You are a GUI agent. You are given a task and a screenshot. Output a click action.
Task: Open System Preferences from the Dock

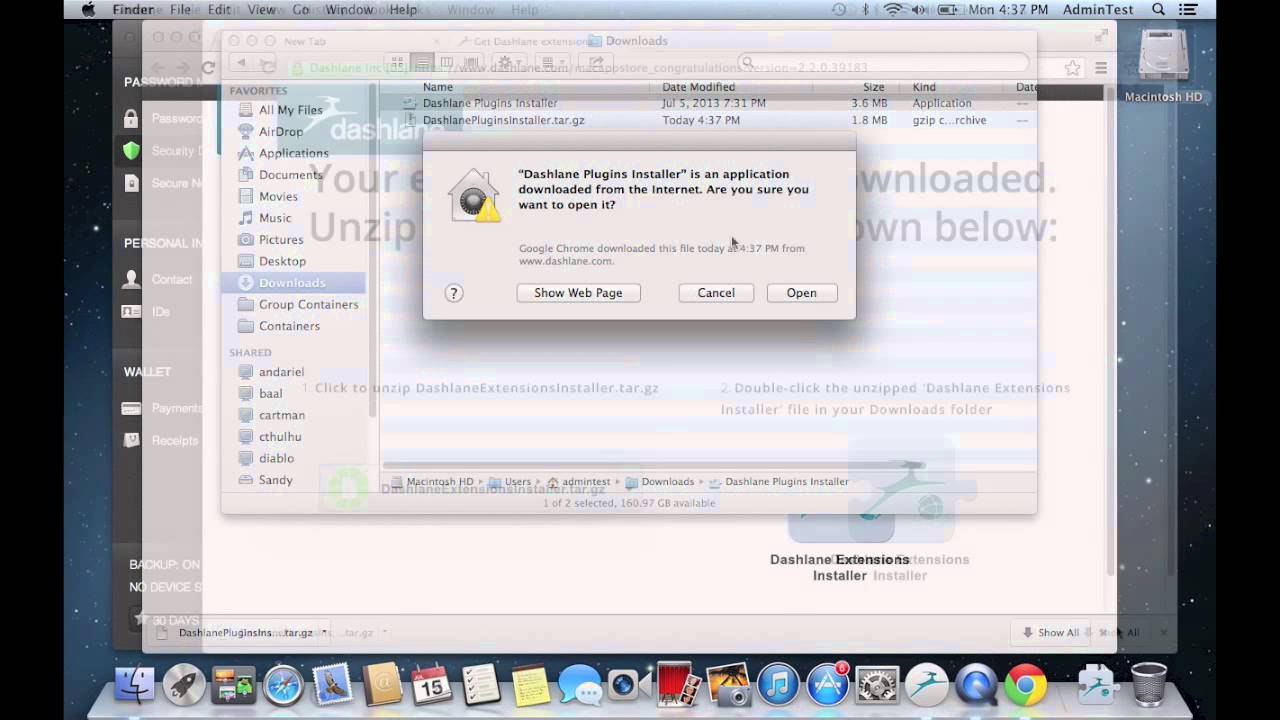click(x=876, y=686)
